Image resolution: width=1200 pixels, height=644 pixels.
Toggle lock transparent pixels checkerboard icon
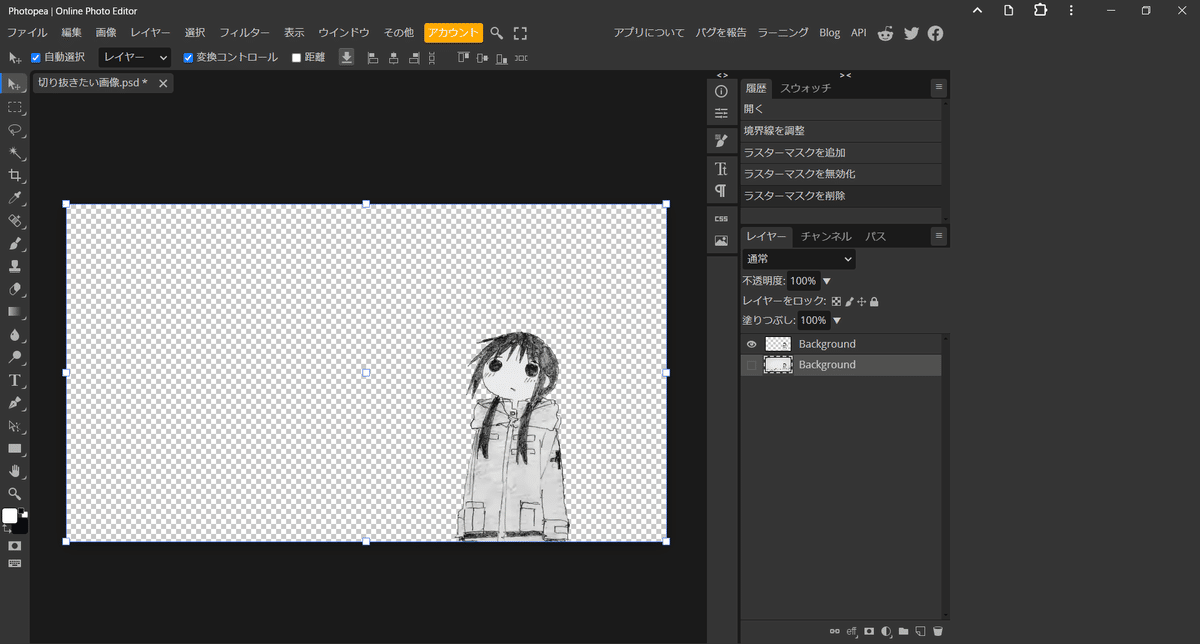click(836, 301)
